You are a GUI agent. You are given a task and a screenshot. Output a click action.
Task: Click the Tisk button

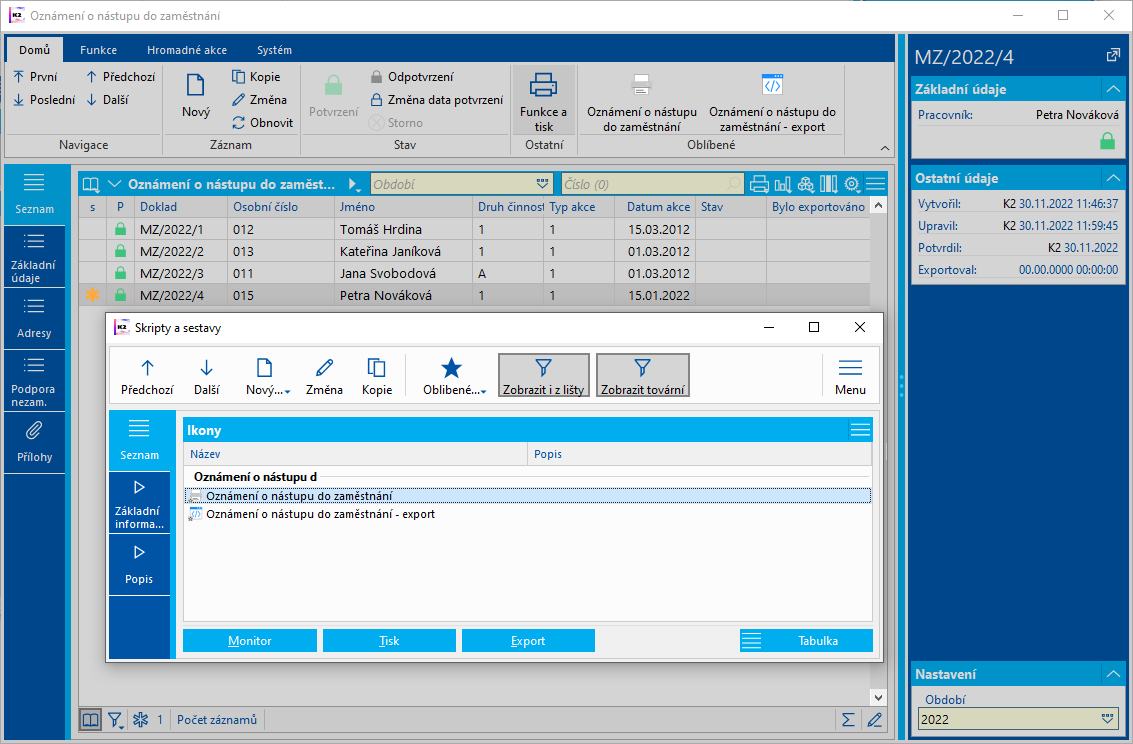(x=389, y=641)
